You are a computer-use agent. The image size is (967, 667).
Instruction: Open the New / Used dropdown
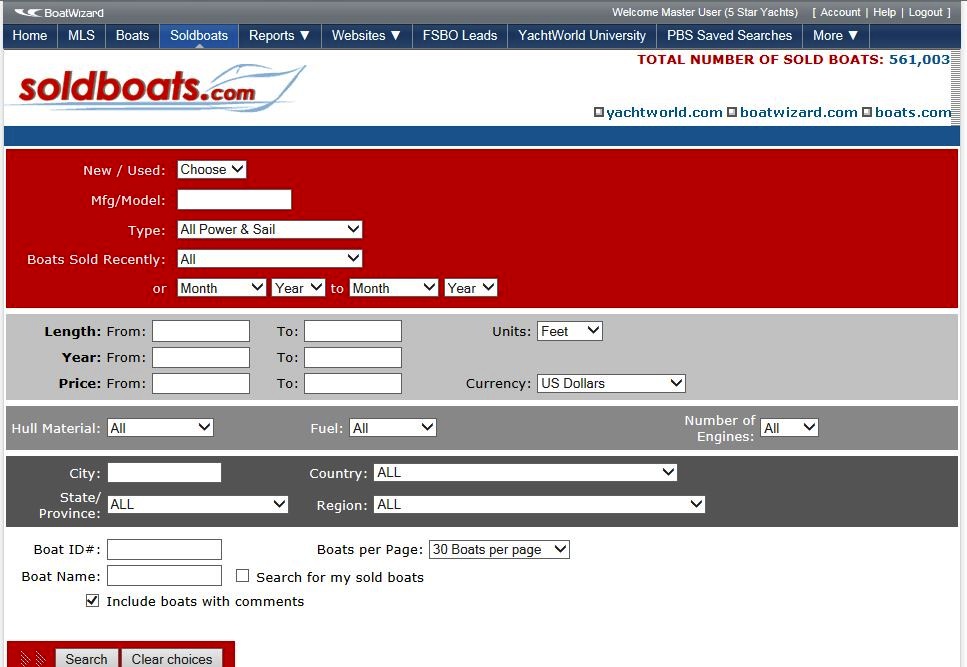212,170
